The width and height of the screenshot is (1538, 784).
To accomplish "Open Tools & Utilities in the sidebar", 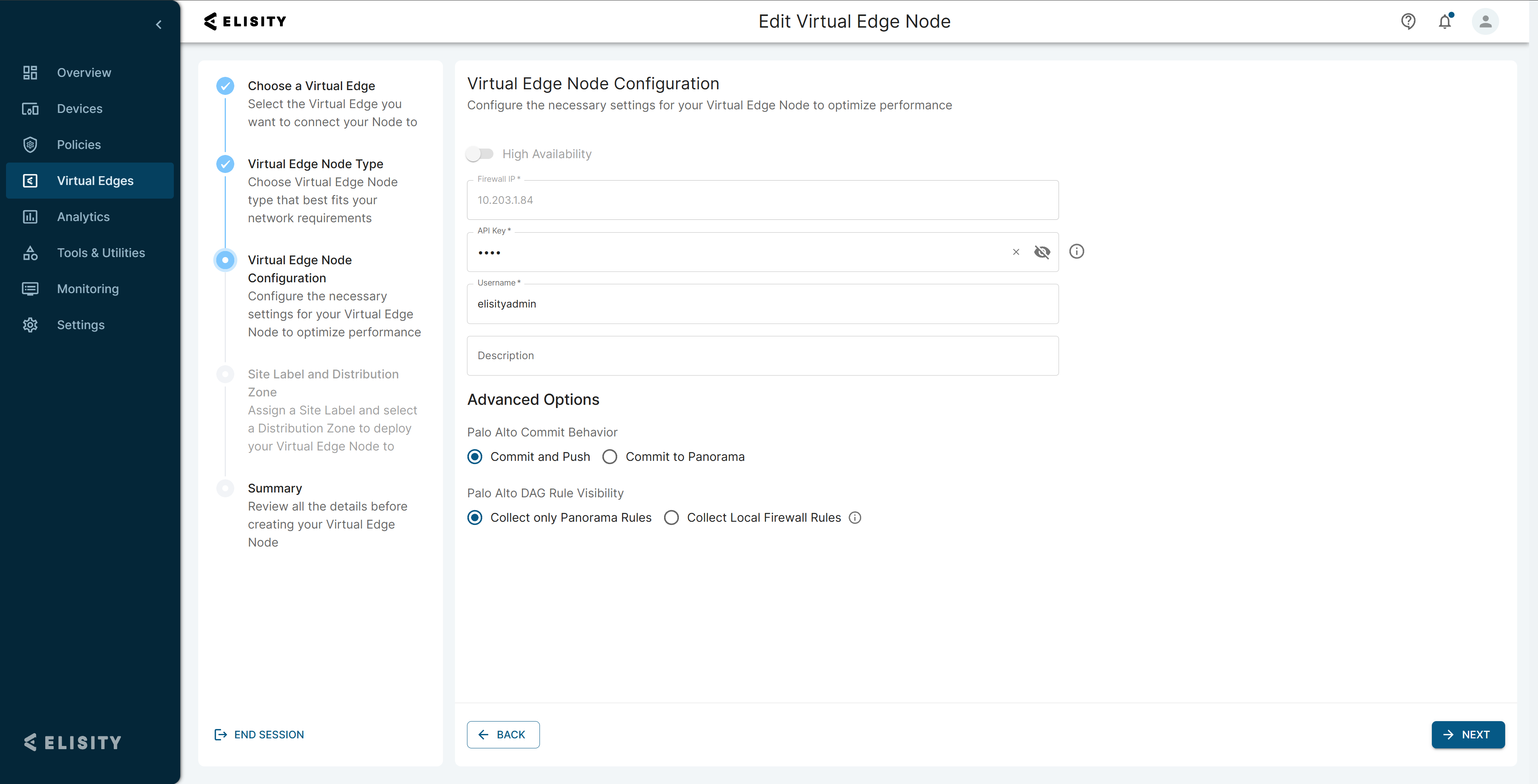I will (90, 253).
